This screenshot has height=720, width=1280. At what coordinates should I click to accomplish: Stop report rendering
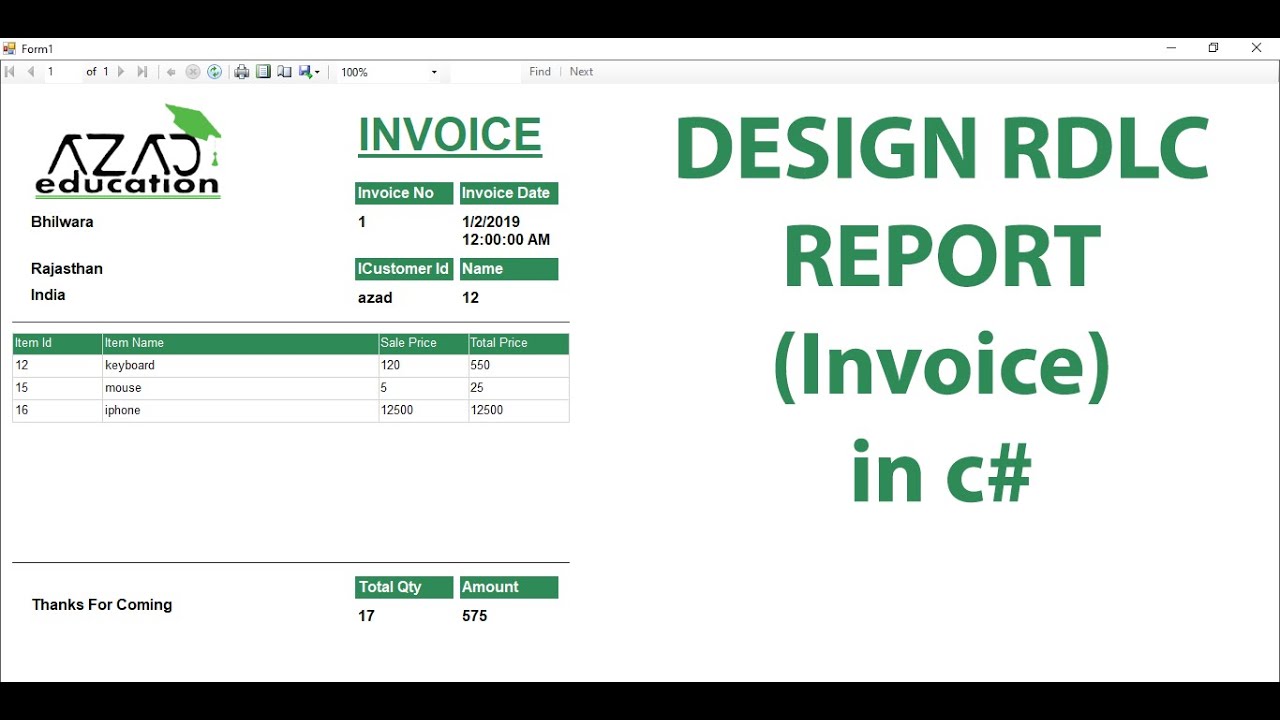coord(193,72)
